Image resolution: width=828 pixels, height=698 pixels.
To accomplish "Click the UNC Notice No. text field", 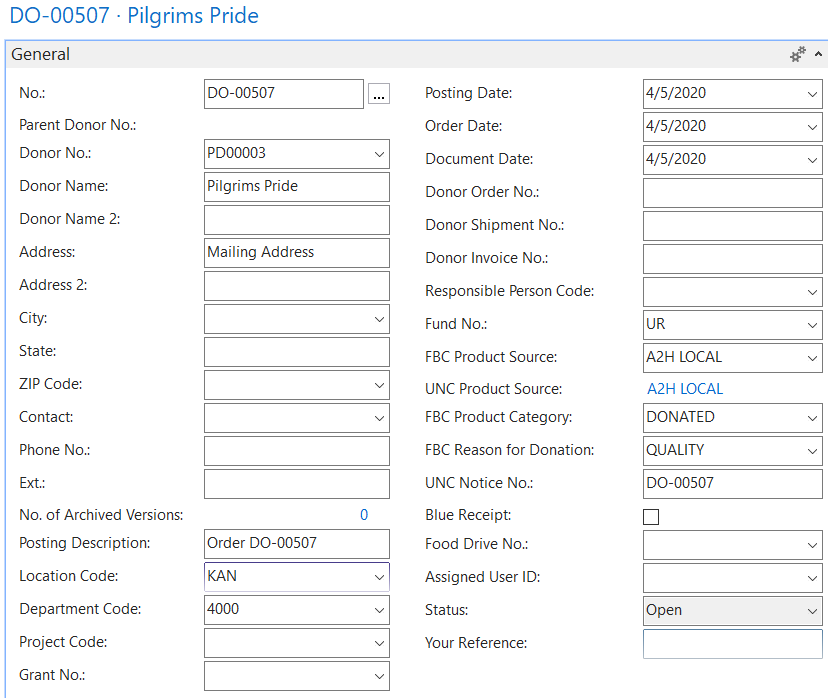I will (x=732, y=484).
